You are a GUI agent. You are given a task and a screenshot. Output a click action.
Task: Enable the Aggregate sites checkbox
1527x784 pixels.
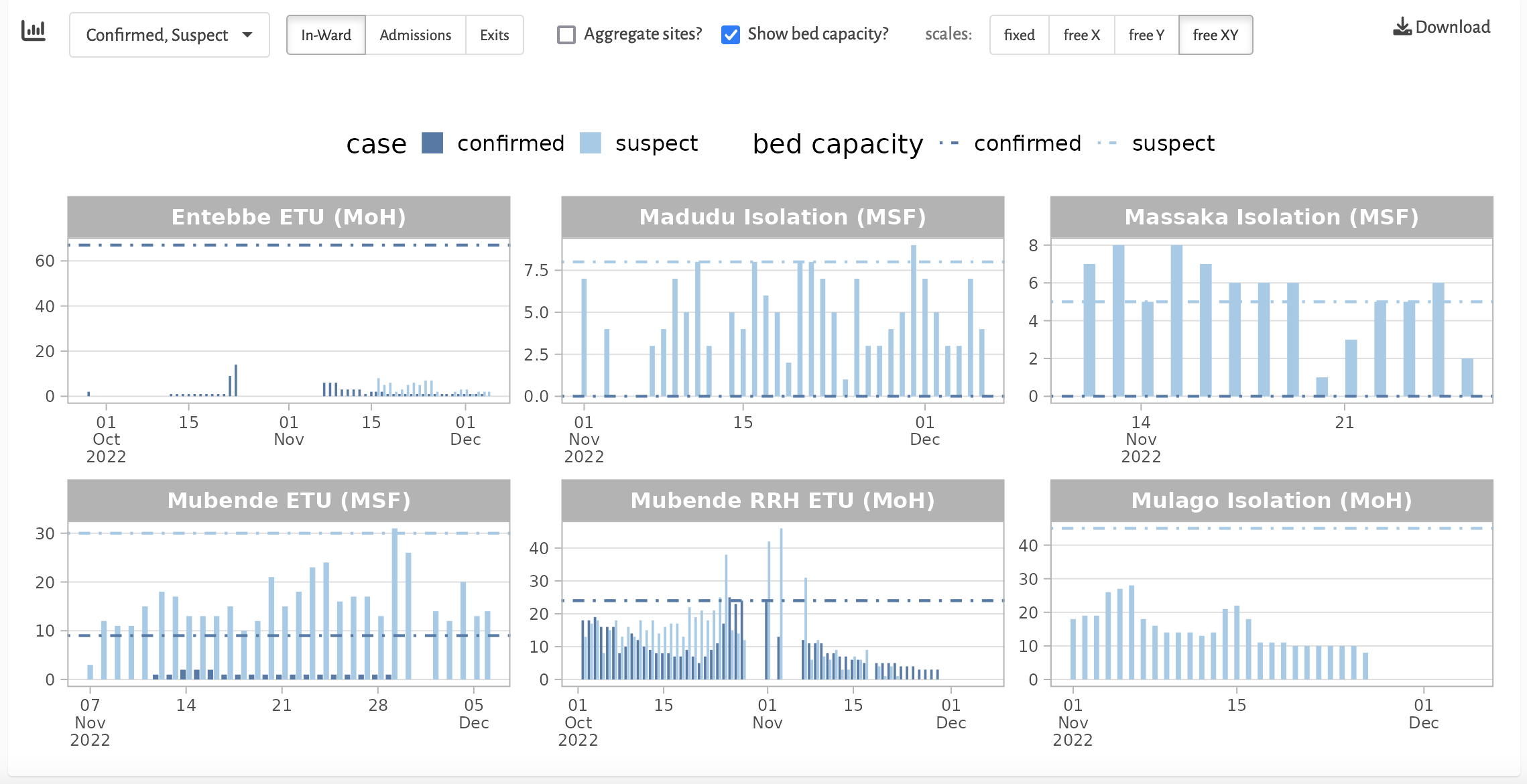566,34
